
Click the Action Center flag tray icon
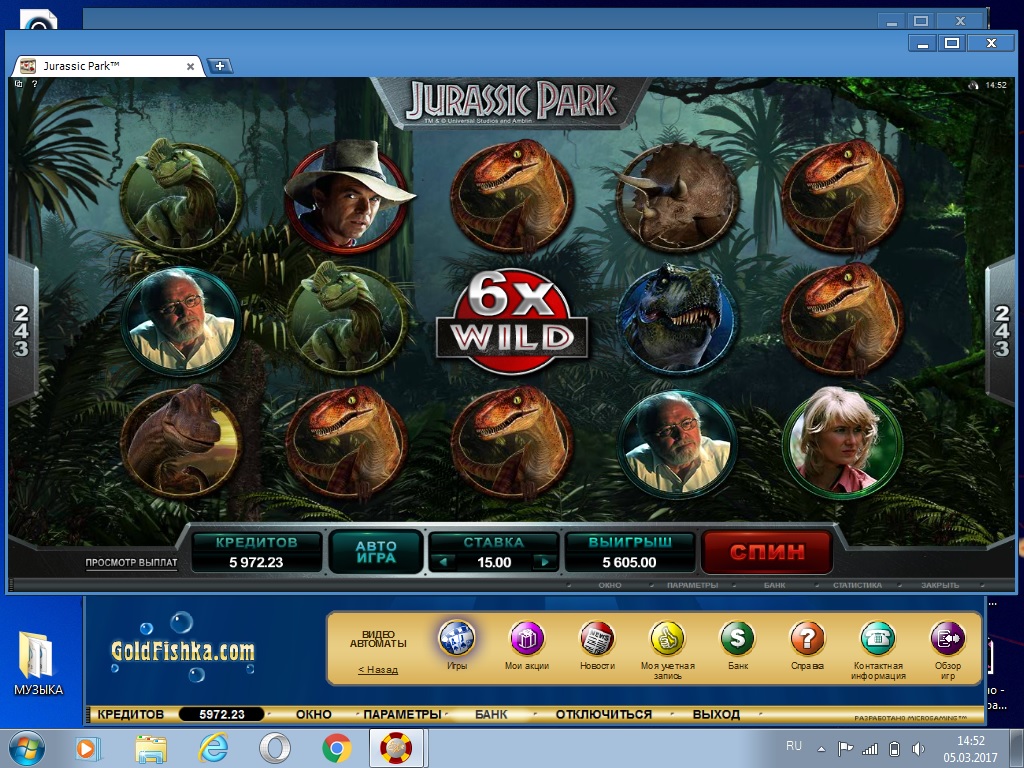pos(846,749)
